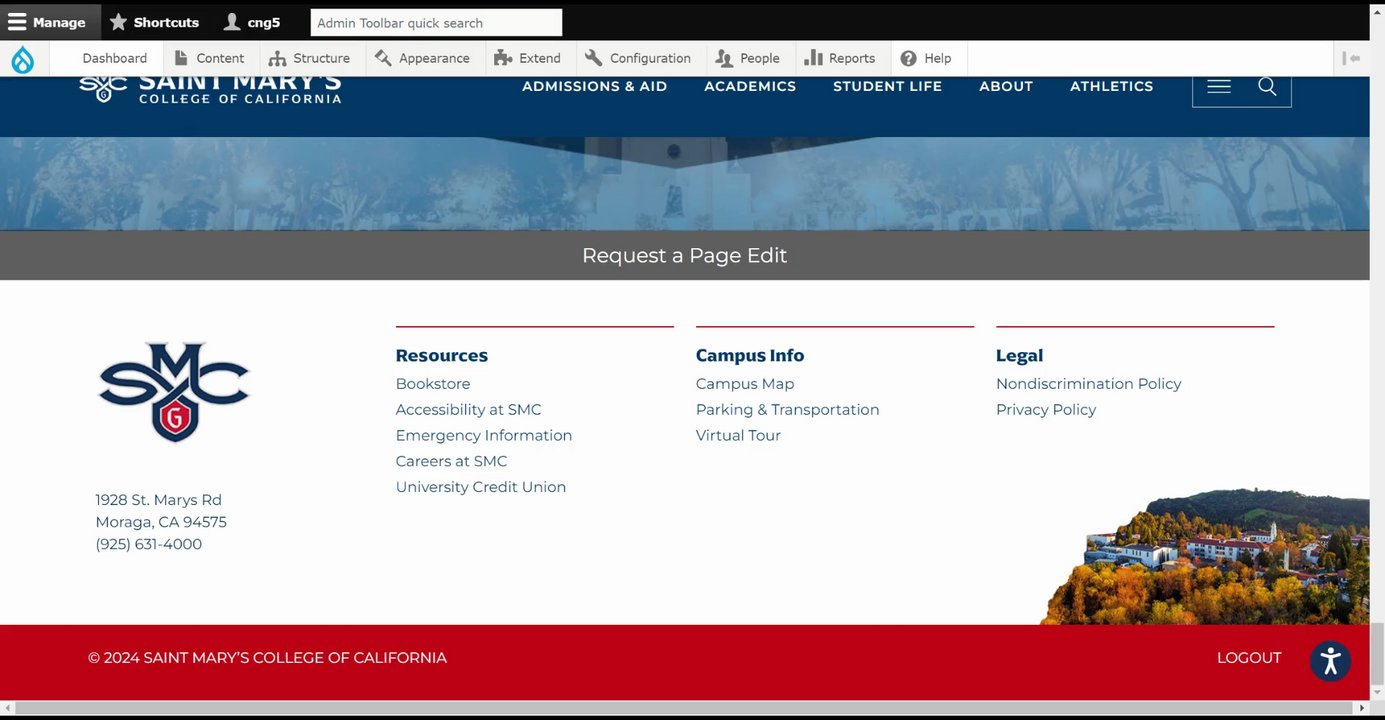The image size is (1385, 720).
Task: Open the Shortcuts star menu
Action: (155, 22)
